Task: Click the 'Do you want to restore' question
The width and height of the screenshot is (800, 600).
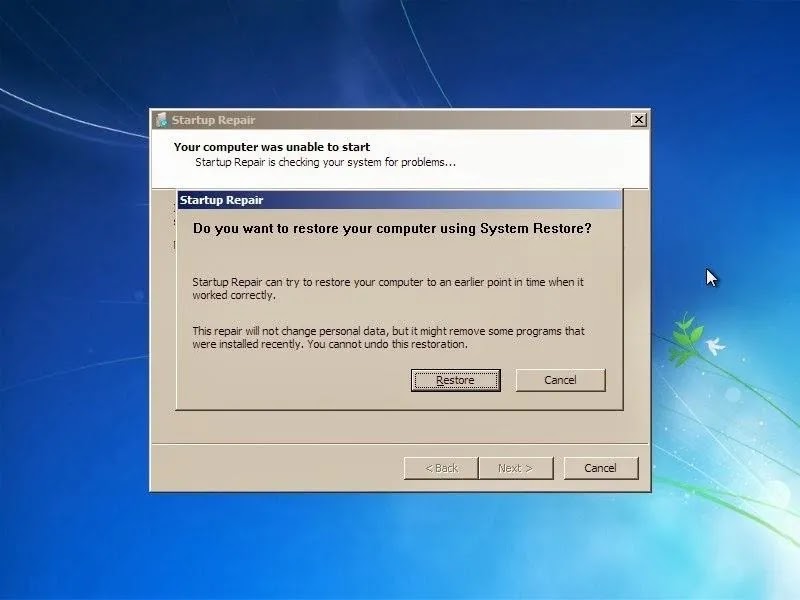Action: point(392,229)
